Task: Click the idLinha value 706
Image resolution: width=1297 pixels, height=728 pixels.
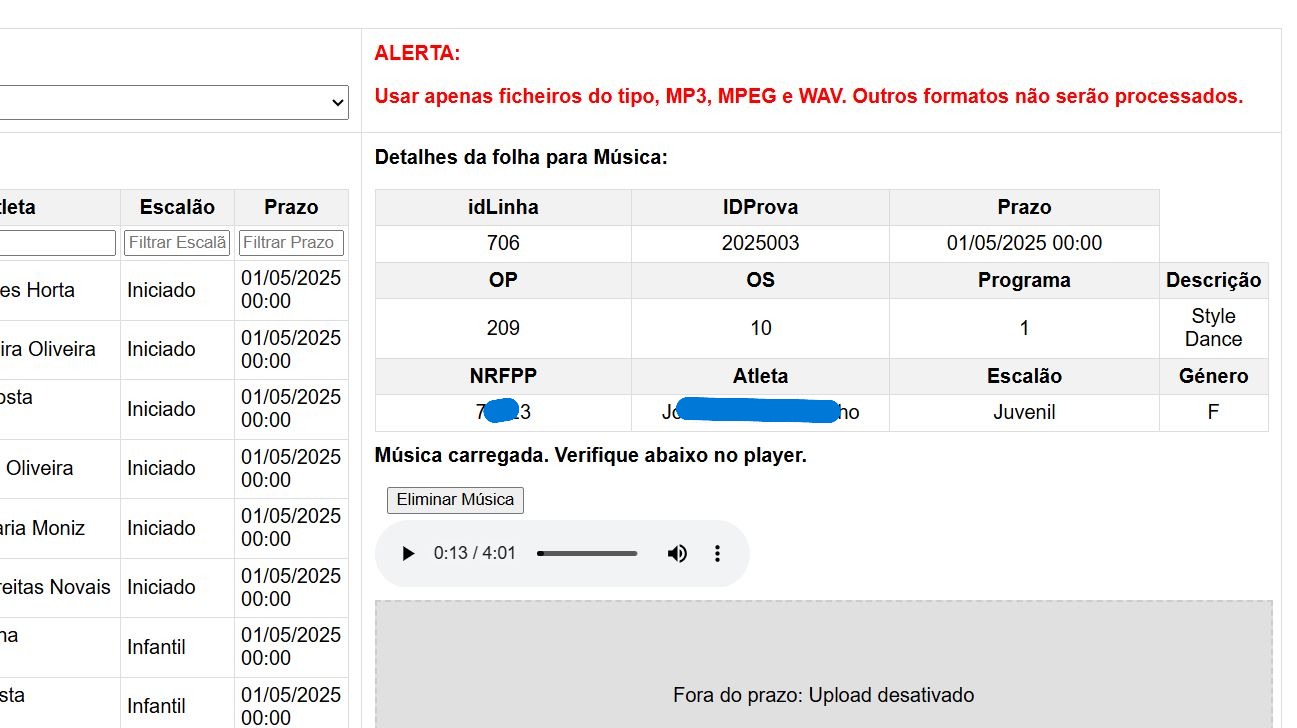Action: coord(503,243)
